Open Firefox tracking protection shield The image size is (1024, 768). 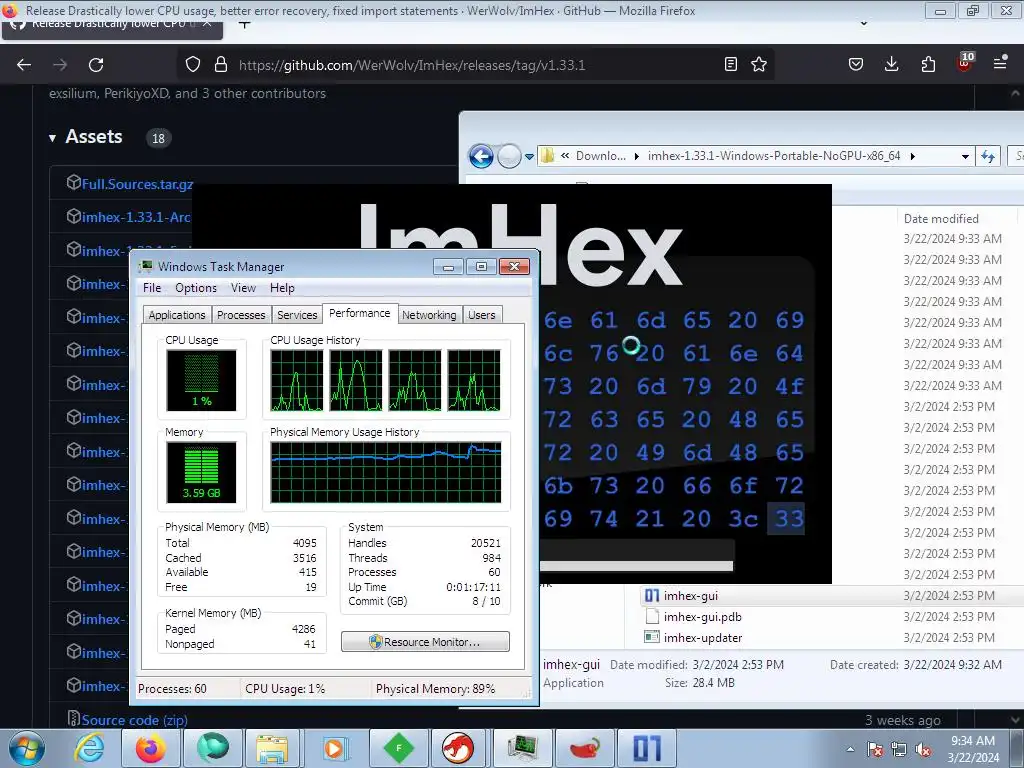[x=193, y=65]
